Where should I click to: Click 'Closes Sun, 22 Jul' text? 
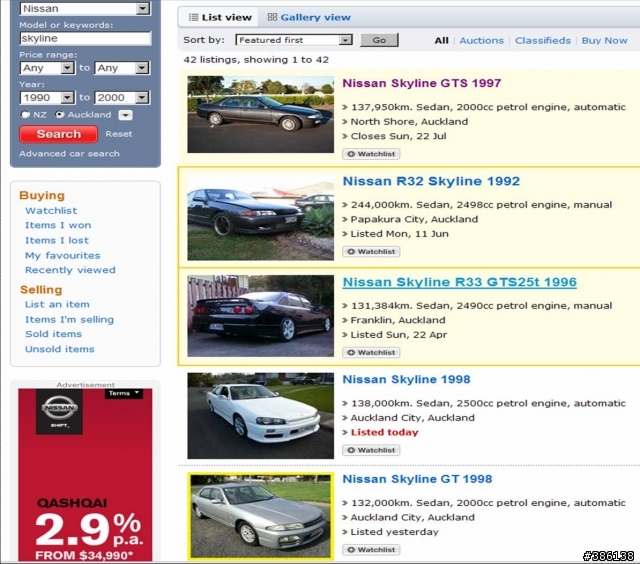point(398,136)
